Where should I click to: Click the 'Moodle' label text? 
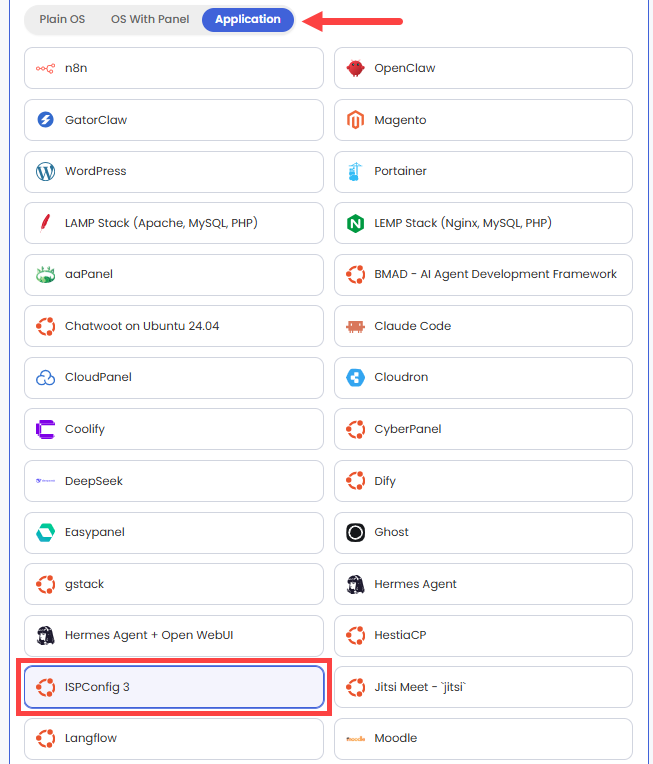(396, 738)
